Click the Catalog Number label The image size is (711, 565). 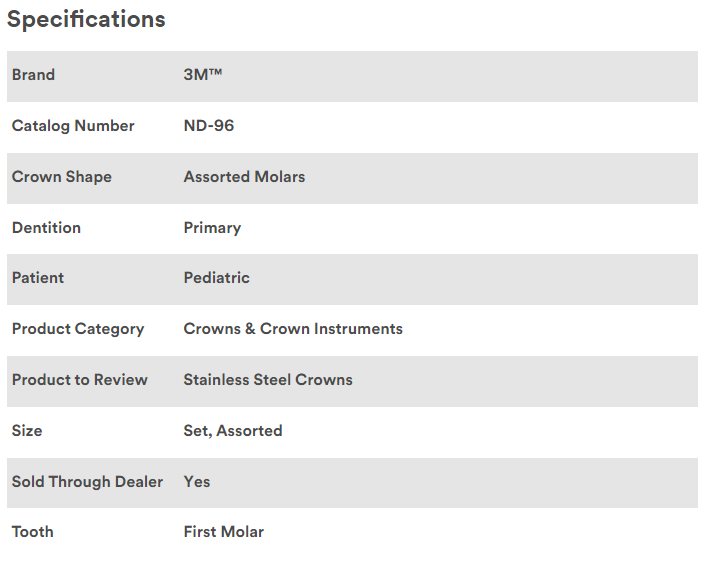click(73, 126)
